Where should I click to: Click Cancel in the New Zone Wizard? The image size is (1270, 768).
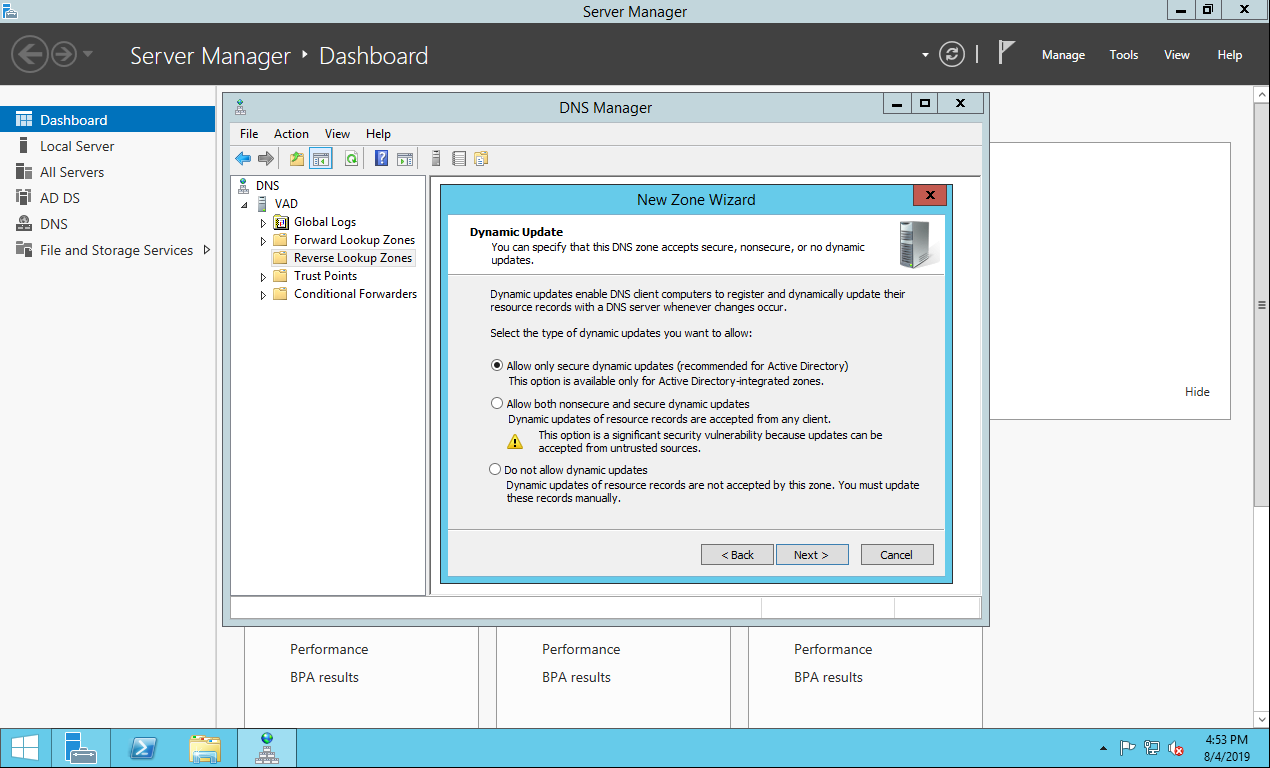click(x=896, y=555)
